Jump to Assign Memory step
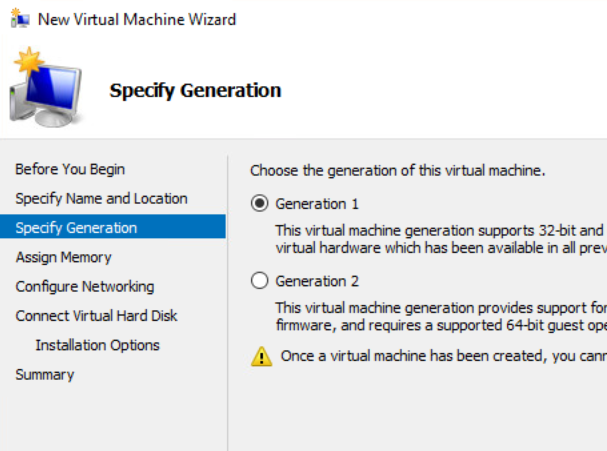This screenshot has height=451, width=607. [x=63, y=257]
